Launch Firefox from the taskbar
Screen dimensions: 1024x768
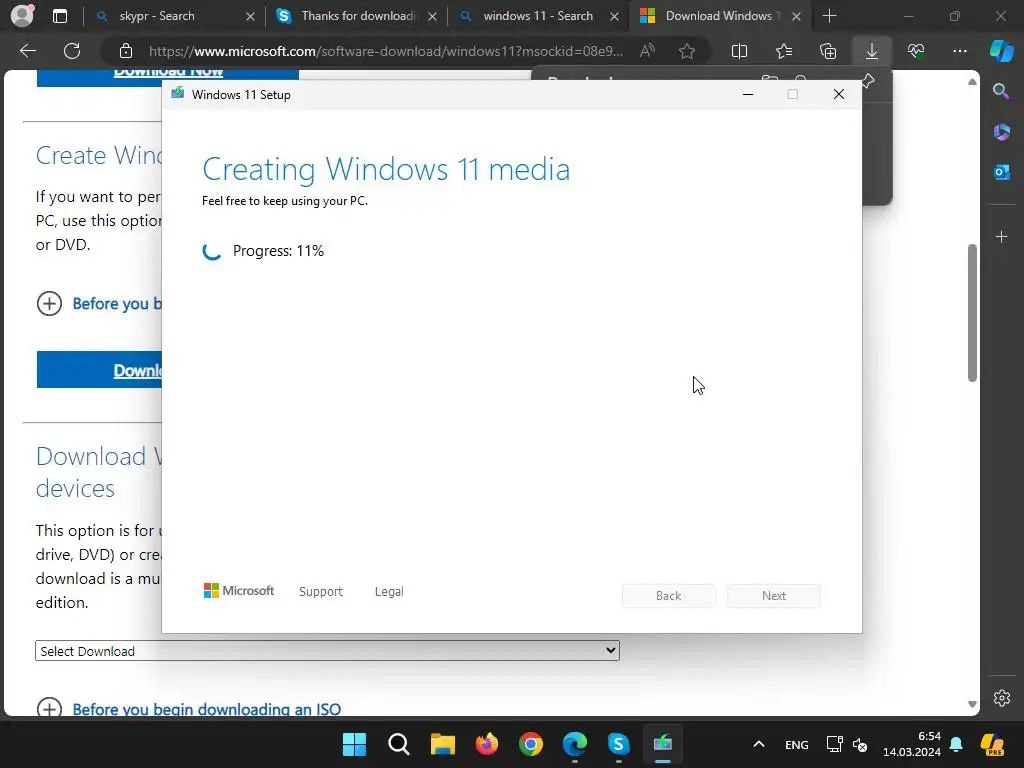coord(487,744)
